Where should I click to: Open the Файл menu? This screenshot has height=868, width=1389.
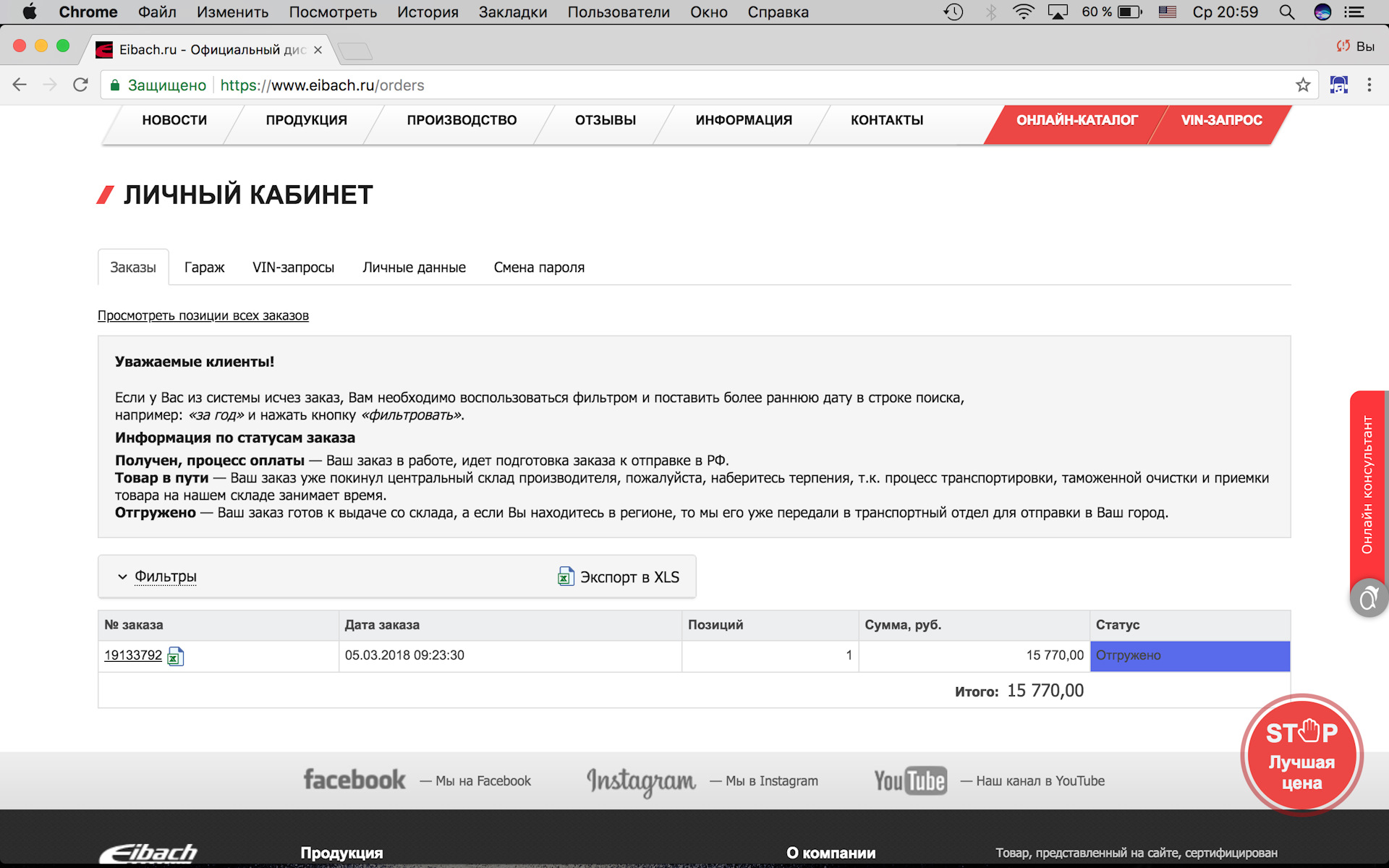pos(157,12)
